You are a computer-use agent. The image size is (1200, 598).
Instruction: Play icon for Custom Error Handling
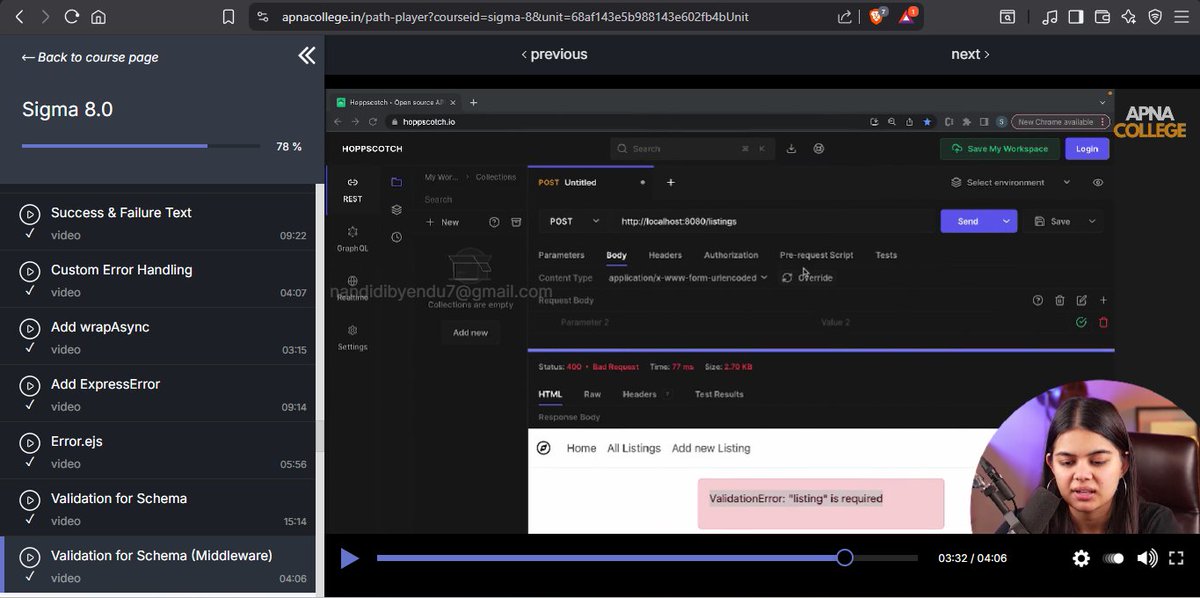30,270
